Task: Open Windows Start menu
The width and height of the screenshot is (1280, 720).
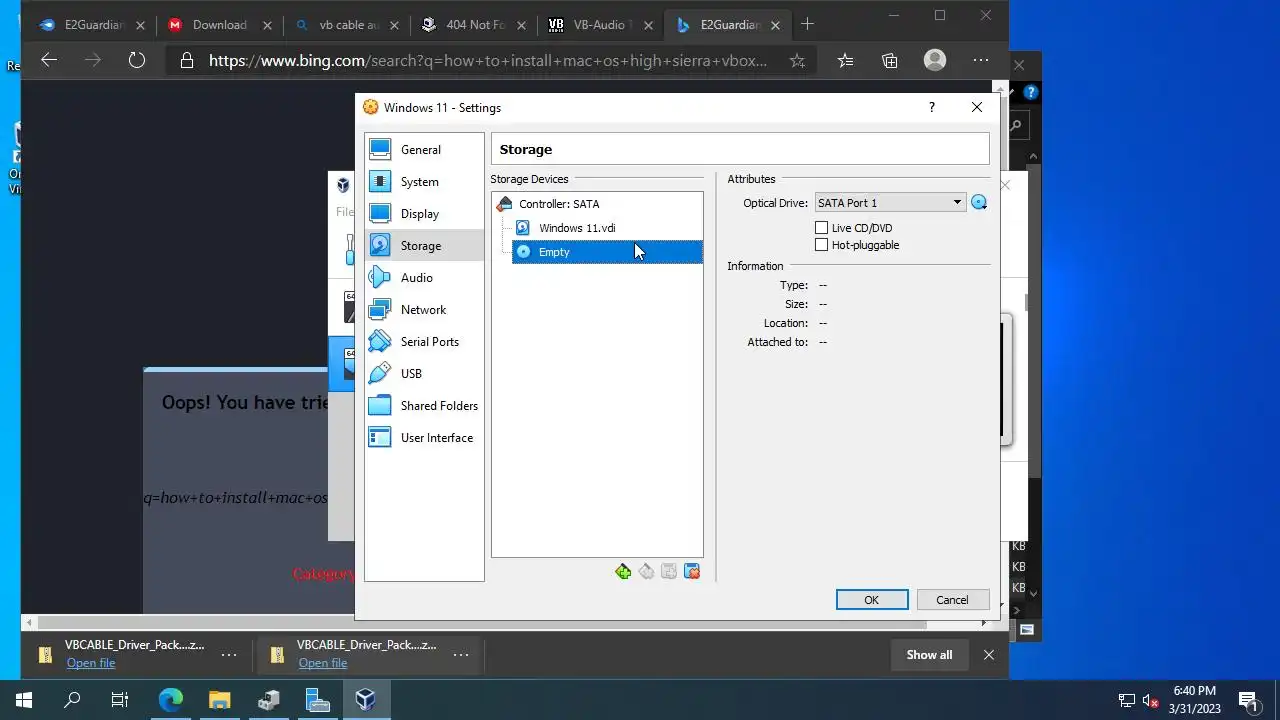Action: click(24, 700)
